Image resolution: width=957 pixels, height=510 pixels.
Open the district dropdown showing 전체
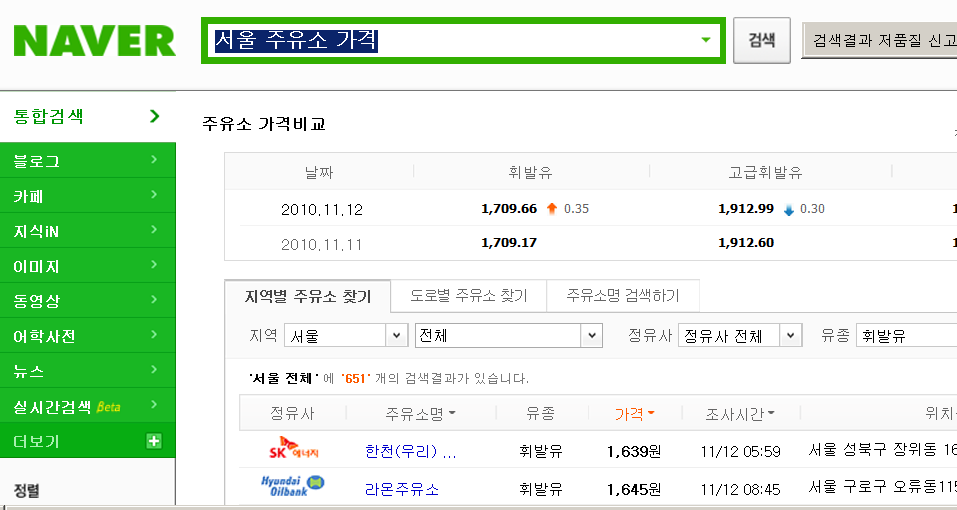pyautogui.click(x=508, y=336)
